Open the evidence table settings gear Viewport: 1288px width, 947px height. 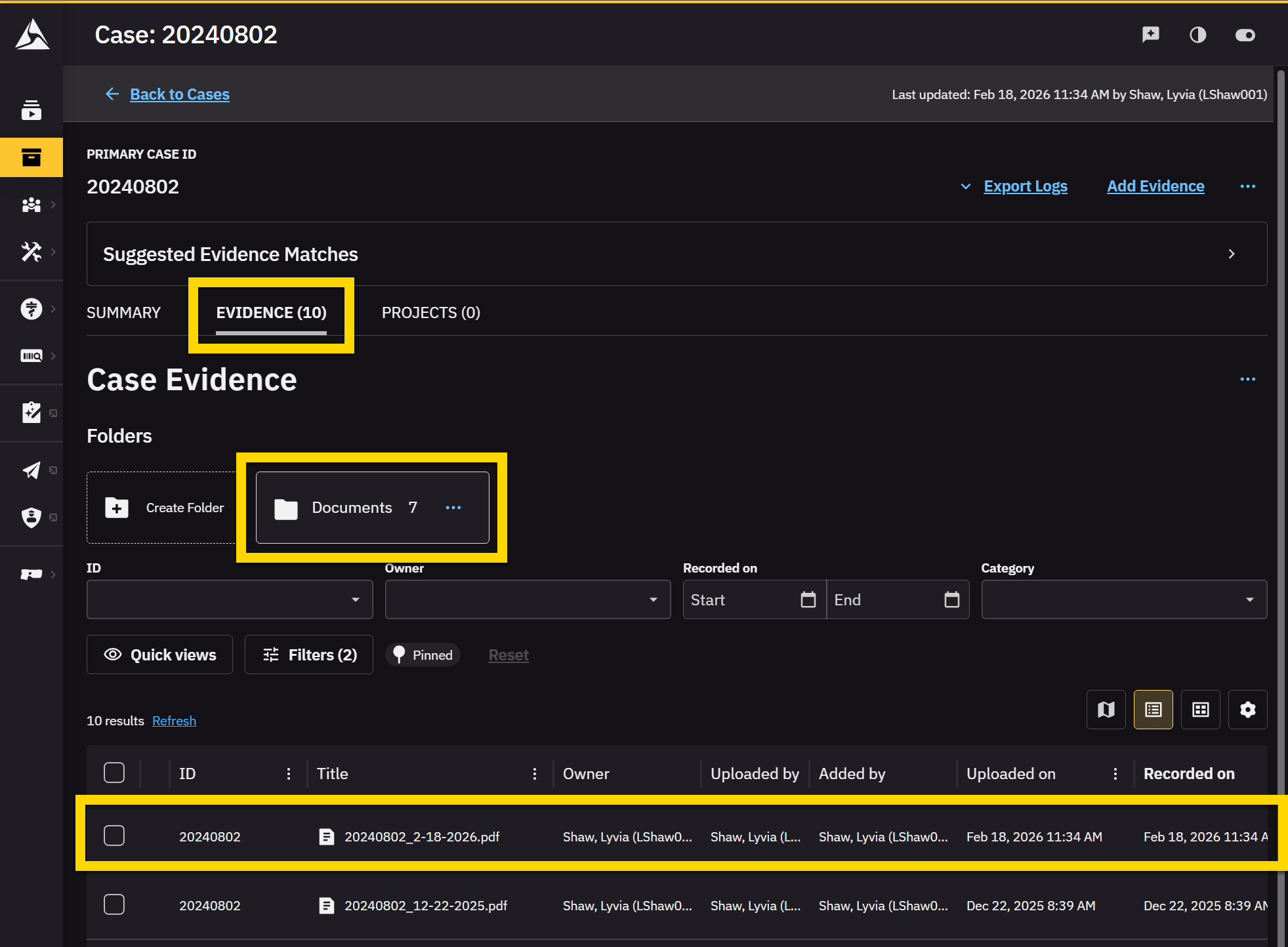[x=1247, y=709]
